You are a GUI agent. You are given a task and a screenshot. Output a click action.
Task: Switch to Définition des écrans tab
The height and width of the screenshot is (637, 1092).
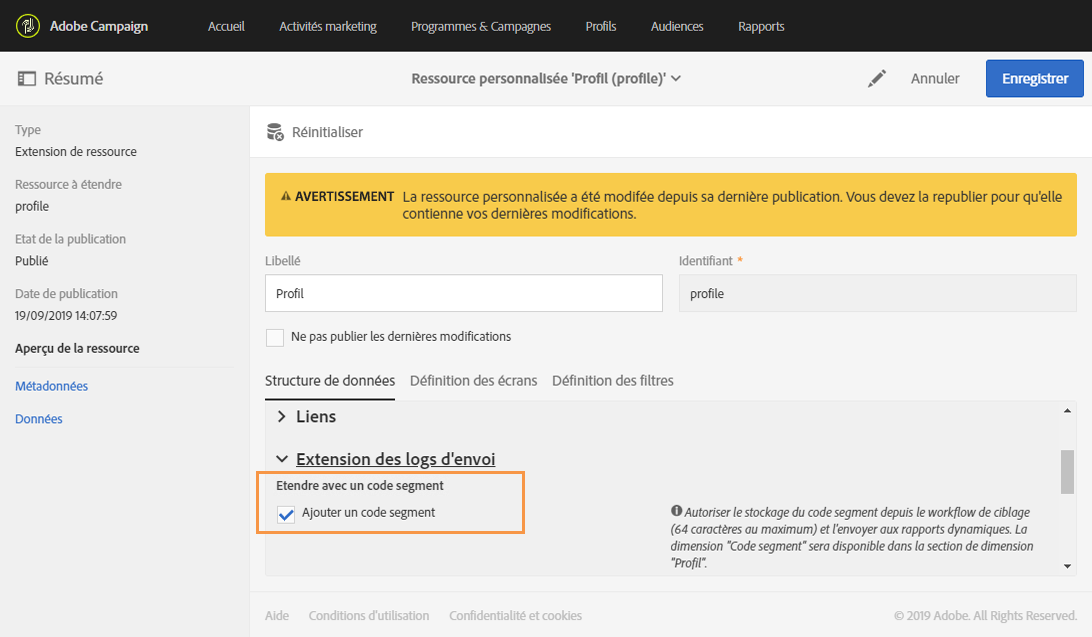point(474,381)
